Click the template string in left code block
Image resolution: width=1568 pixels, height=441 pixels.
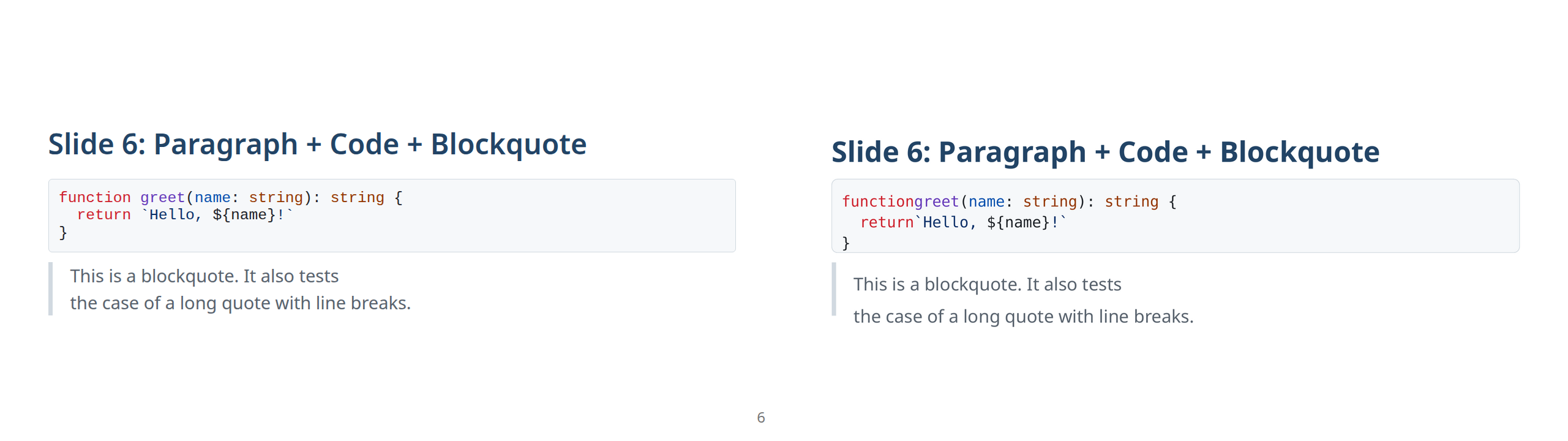point(217,215)
